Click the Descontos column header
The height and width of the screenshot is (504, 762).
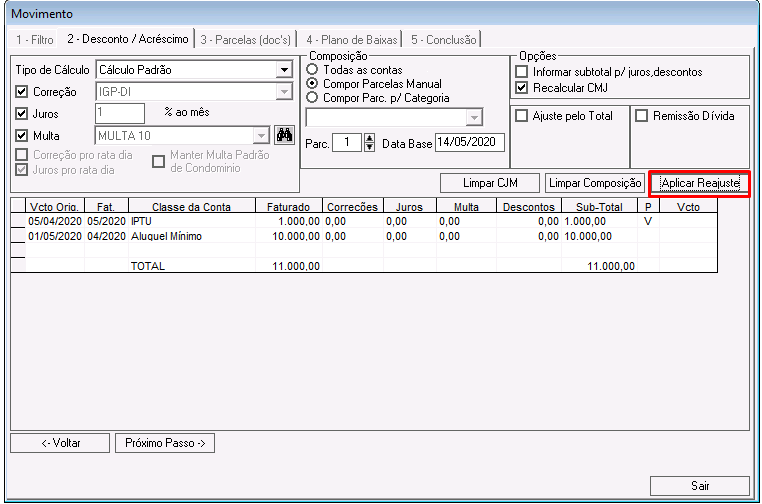[529, 206]
